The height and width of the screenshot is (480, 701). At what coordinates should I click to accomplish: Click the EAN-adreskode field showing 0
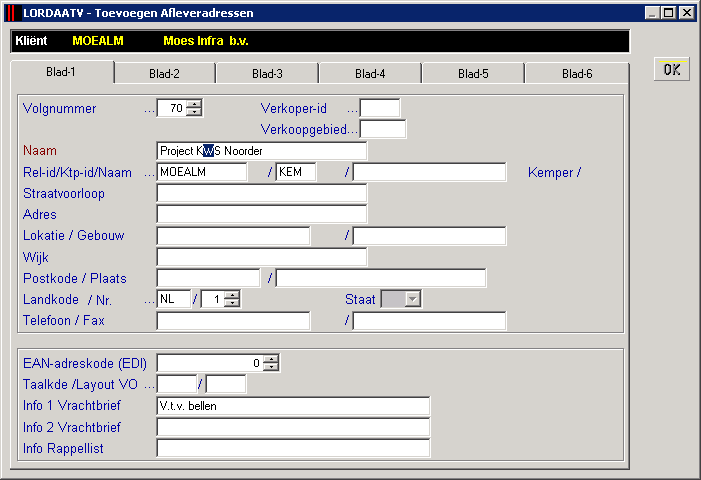point(210,363)
